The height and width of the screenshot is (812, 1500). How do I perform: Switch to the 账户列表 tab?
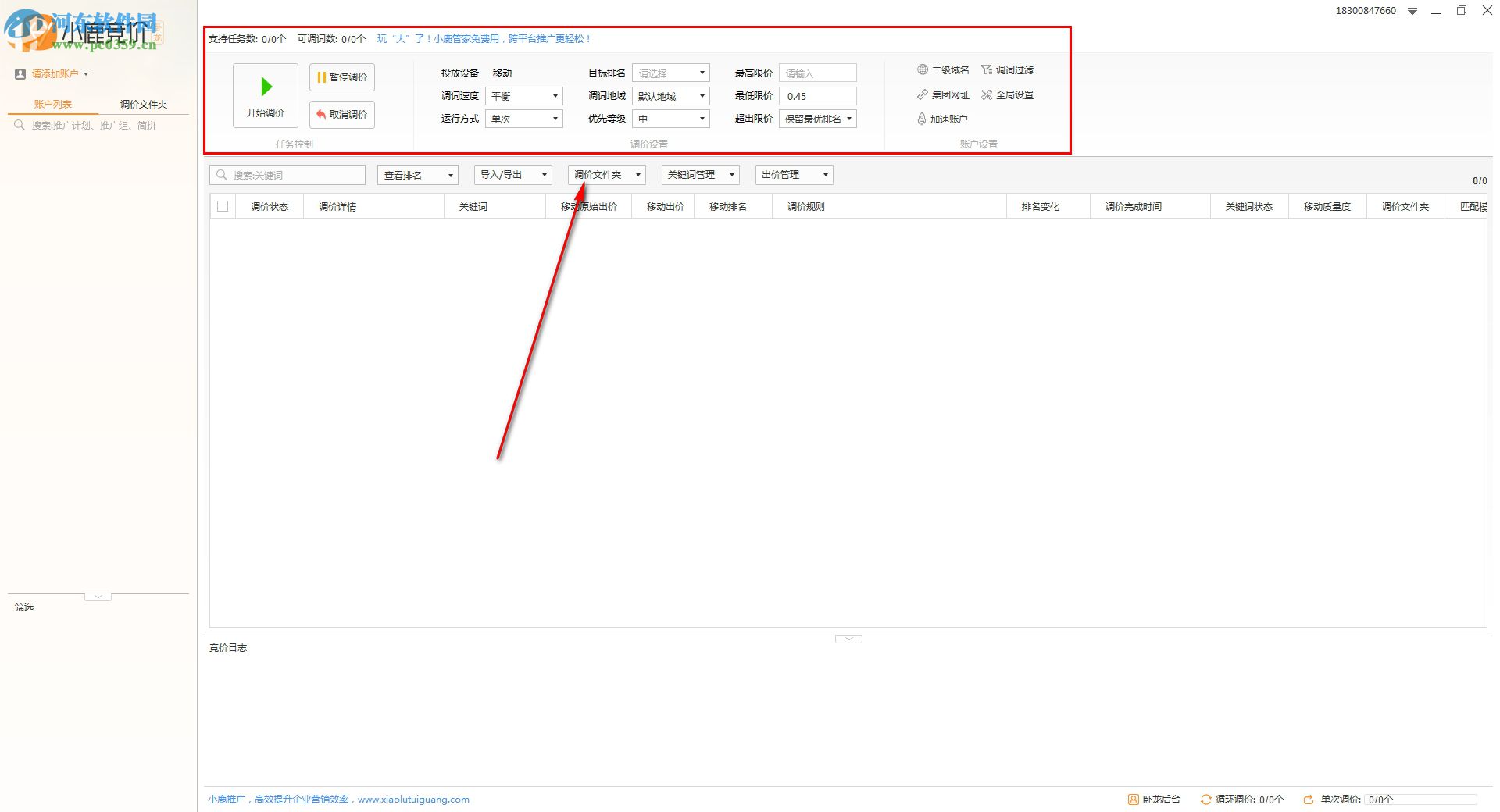53,105
